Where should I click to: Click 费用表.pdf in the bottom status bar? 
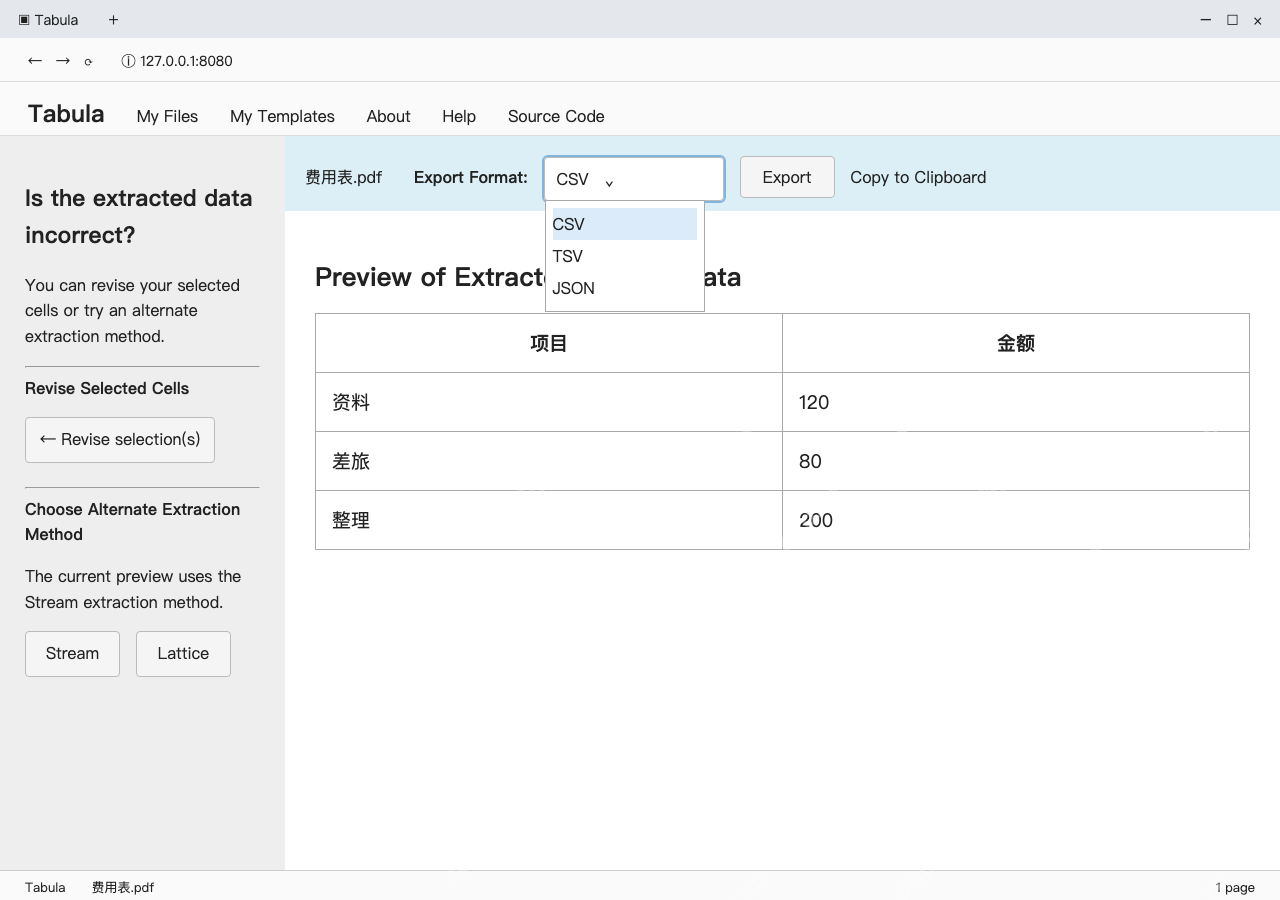pos(123,887)
